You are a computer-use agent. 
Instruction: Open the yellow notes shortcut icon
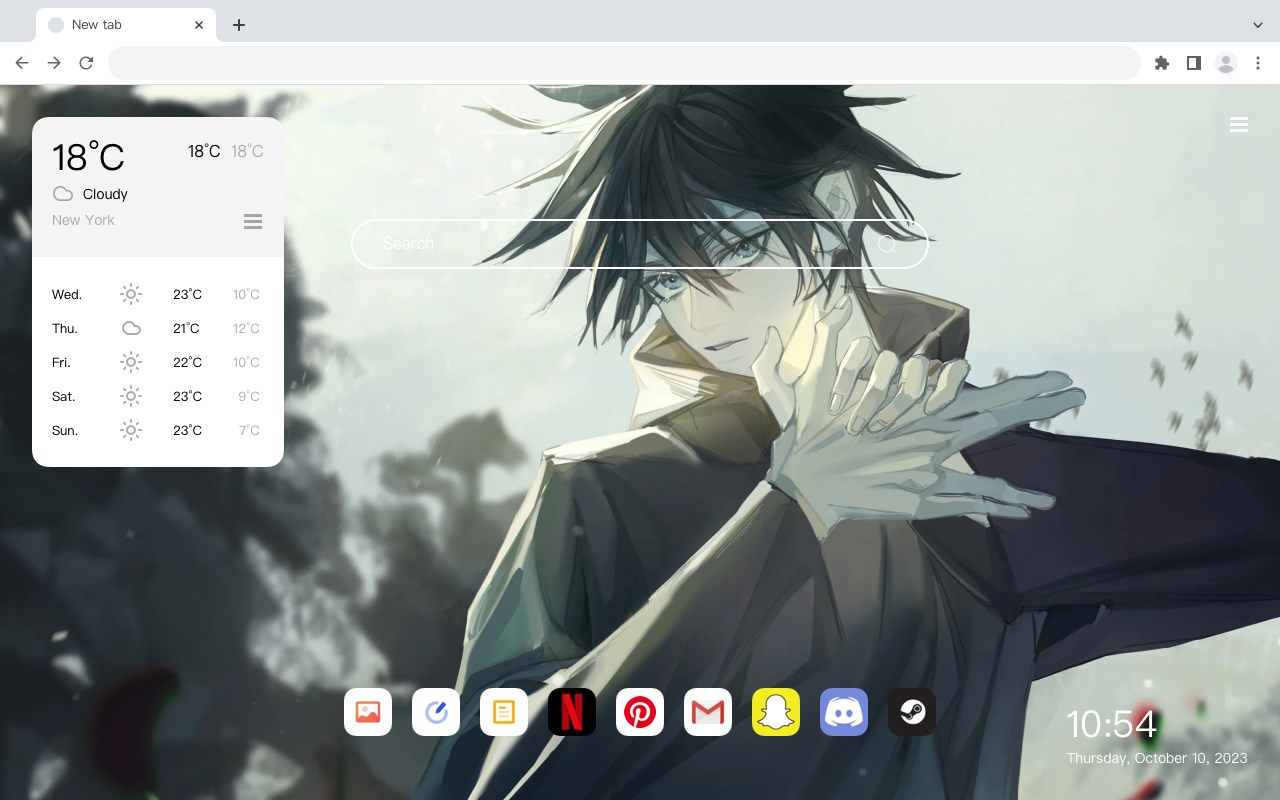(x=504, y=712)
